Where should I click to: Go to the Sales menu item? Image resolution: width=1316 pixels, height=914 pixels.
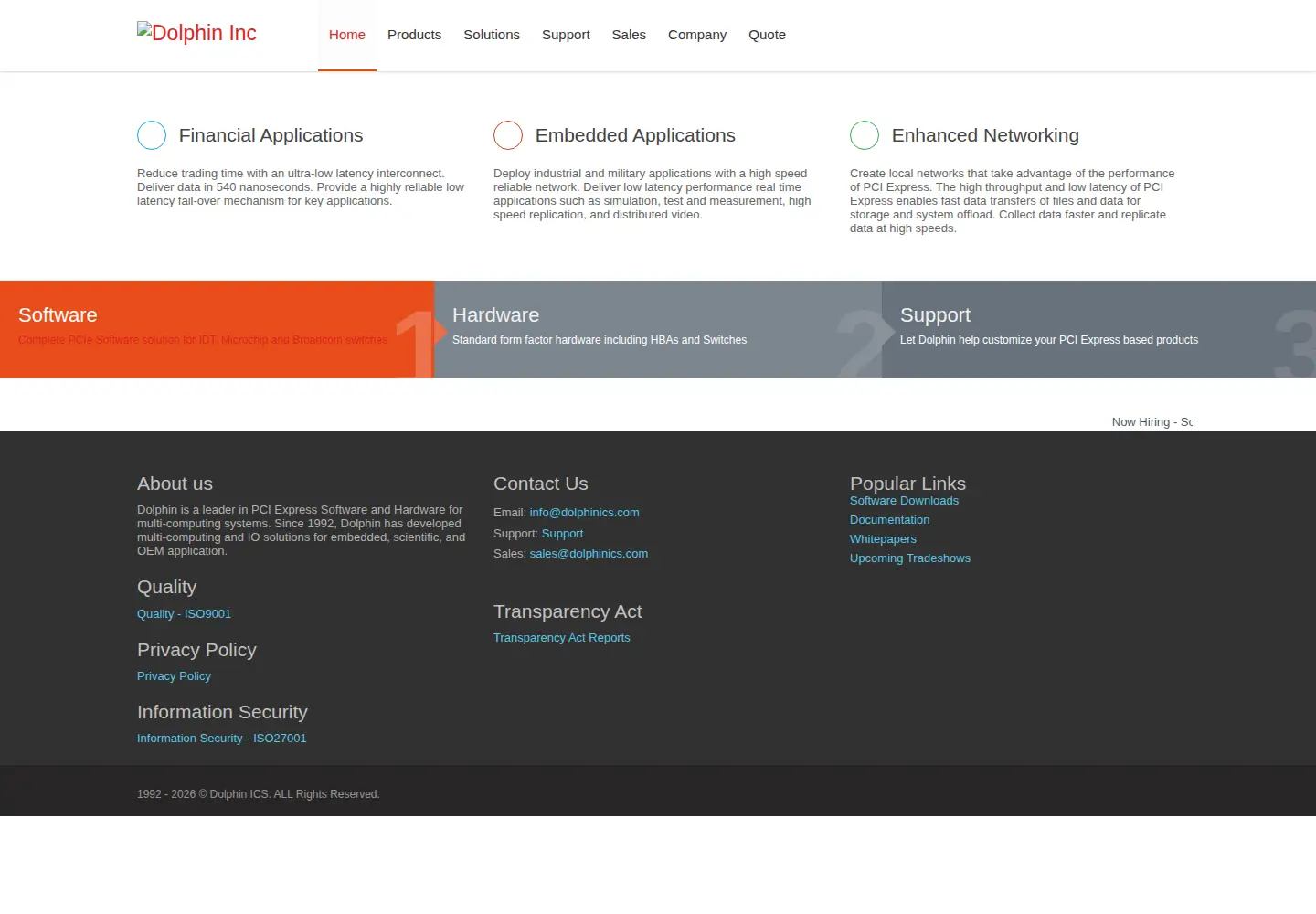click(629, 35)
